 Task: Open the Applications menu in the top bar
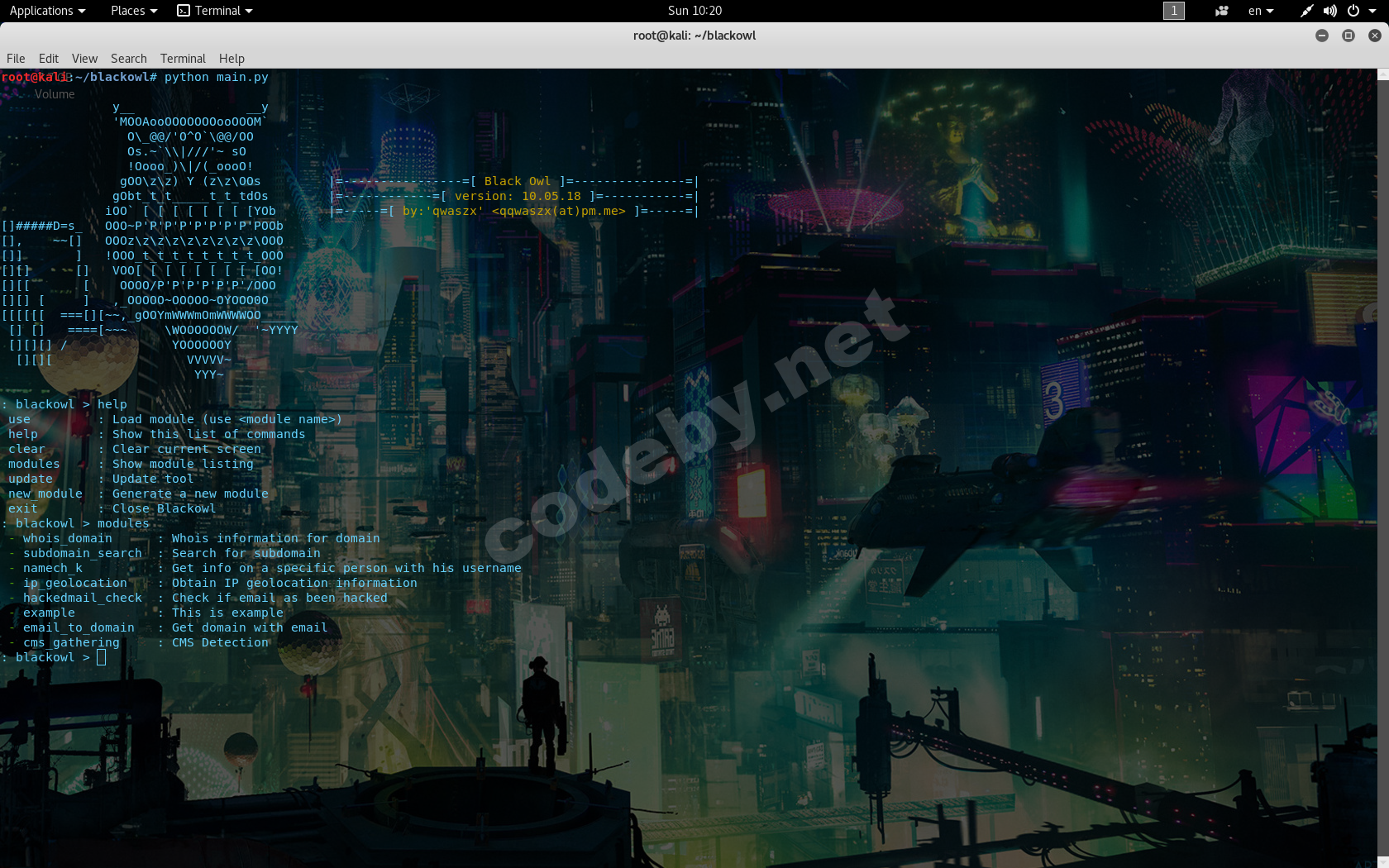click(47, 11)
